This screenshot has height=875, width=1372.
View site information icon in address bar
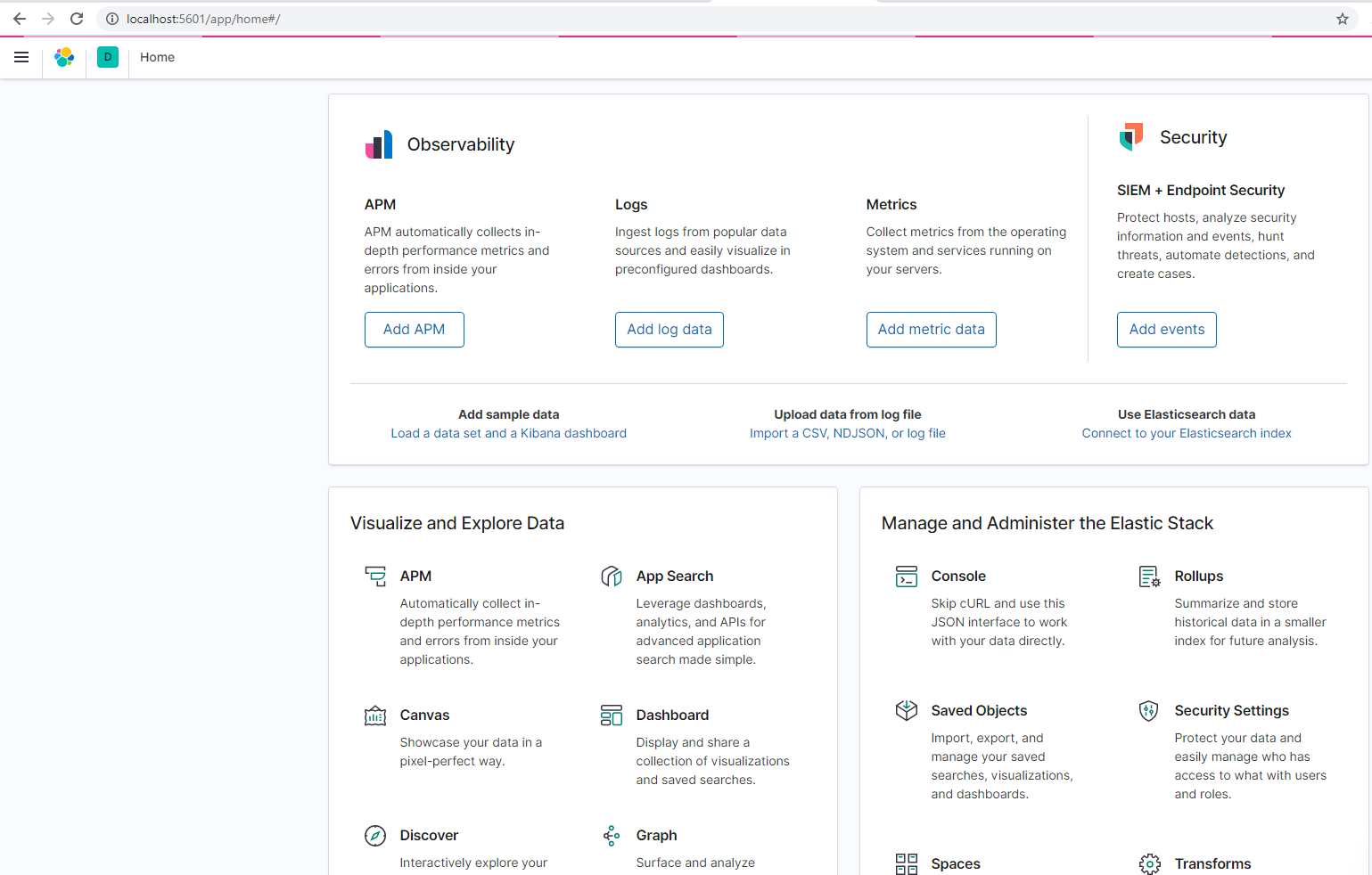(x=112, y=19)
